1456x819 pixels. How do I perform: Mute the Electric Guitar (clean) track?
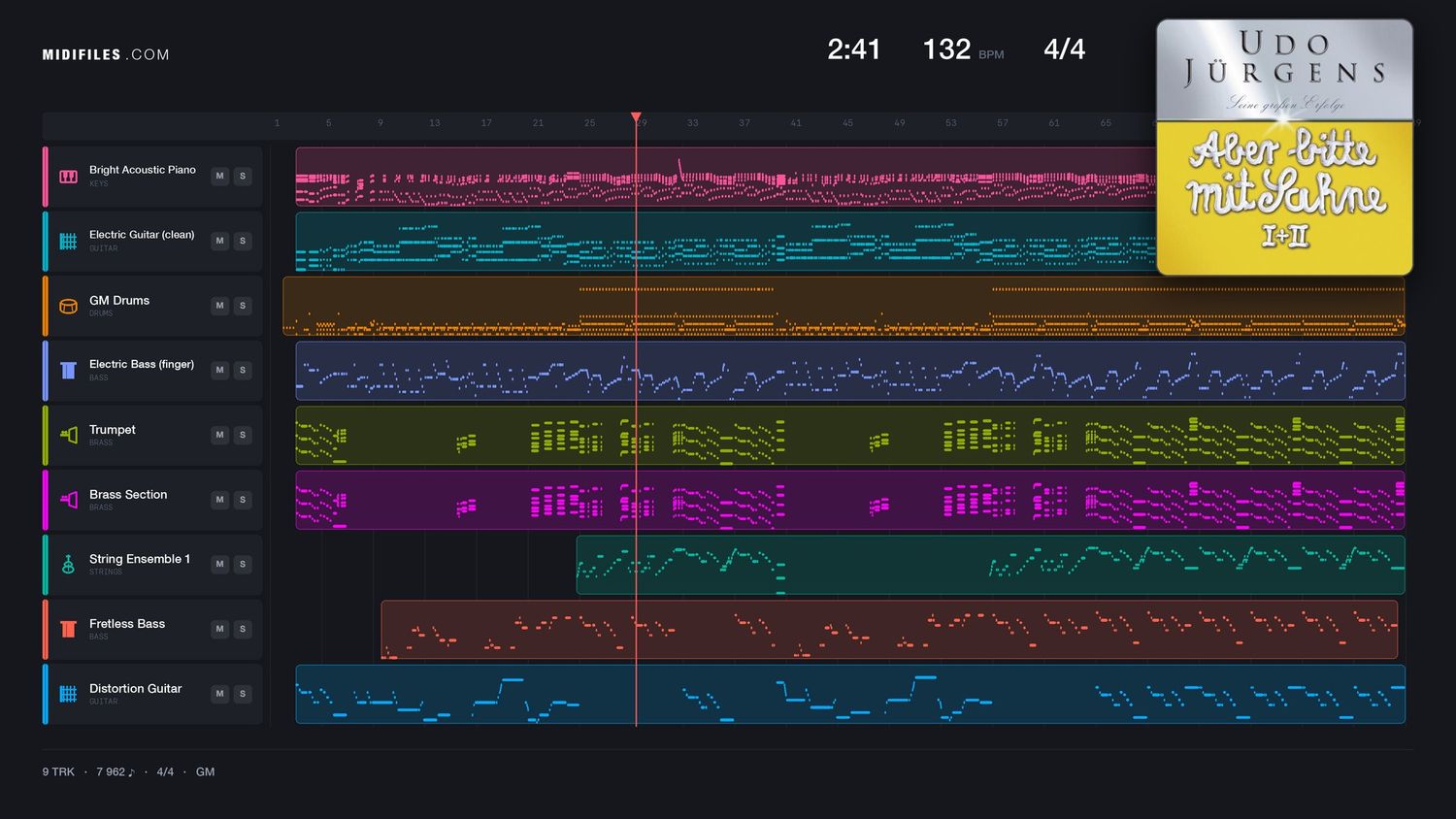click(219, 241)
